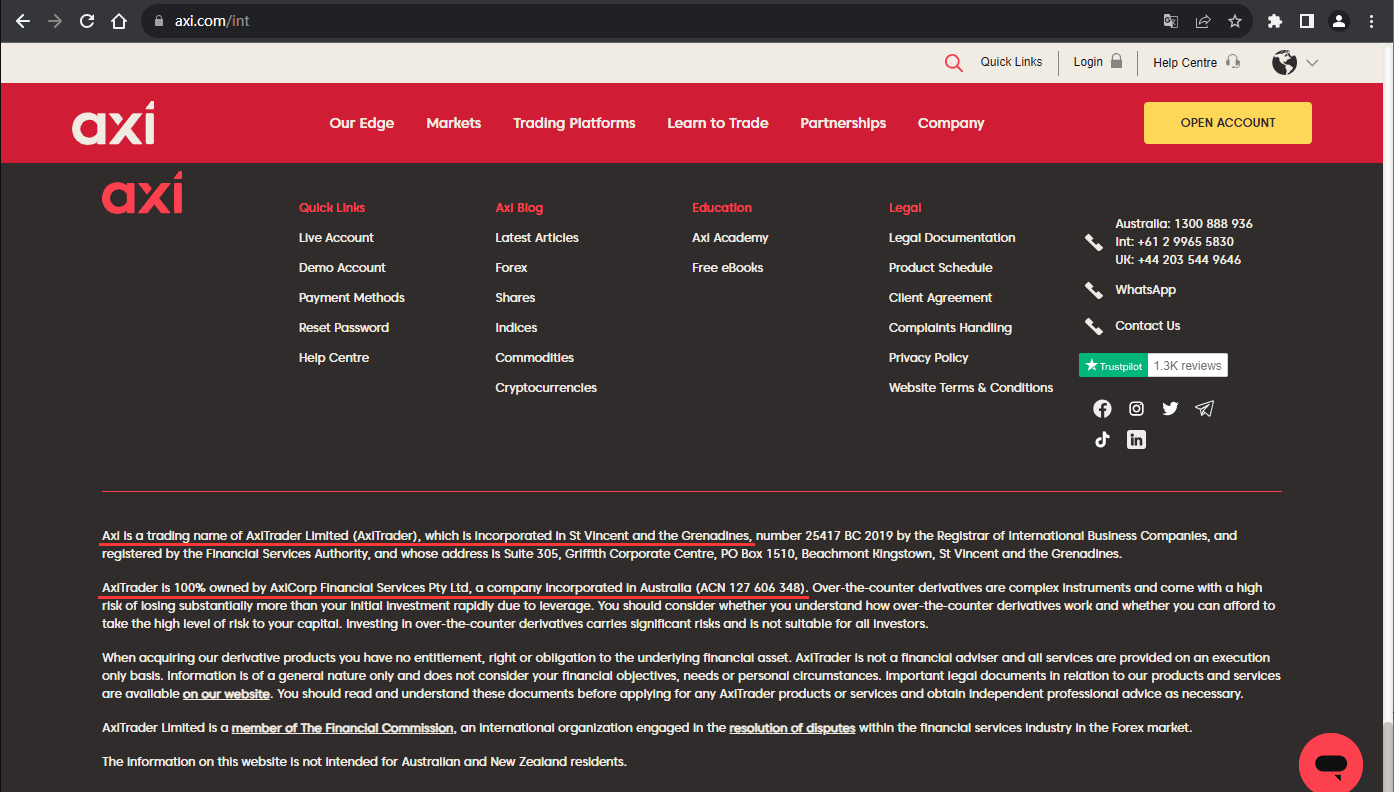This screenshot has width=1394, height=792.
Task: Click the WhatsApp contact link
Action: pyautogui.click(x=1146, y=290)
